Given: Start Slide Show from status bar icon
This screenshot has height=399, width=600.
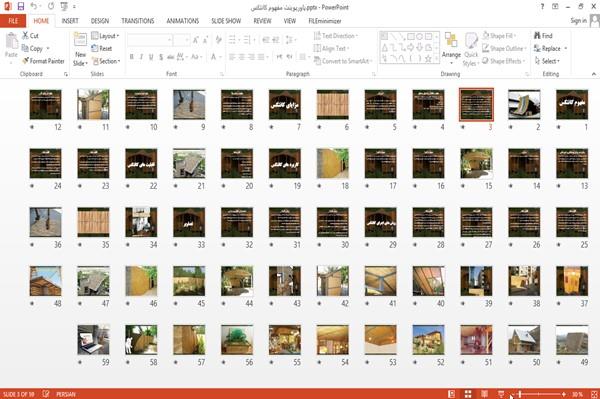Looking at the screenshot, I should point(501,394).
